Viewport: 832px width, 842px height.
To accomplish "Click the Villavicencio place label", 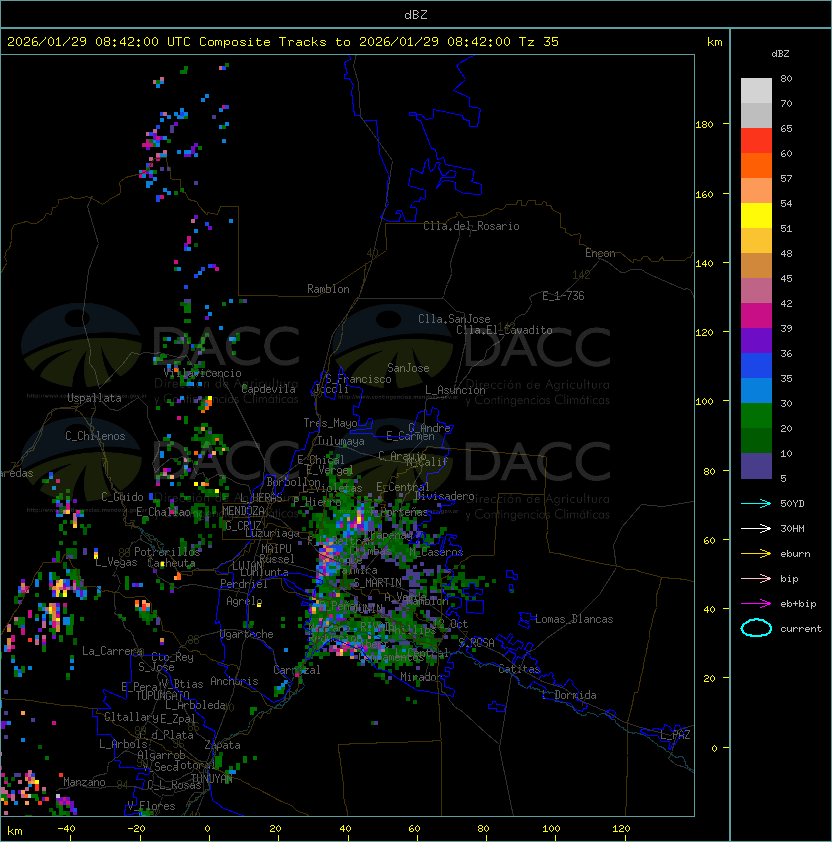I will pos(202,373).
